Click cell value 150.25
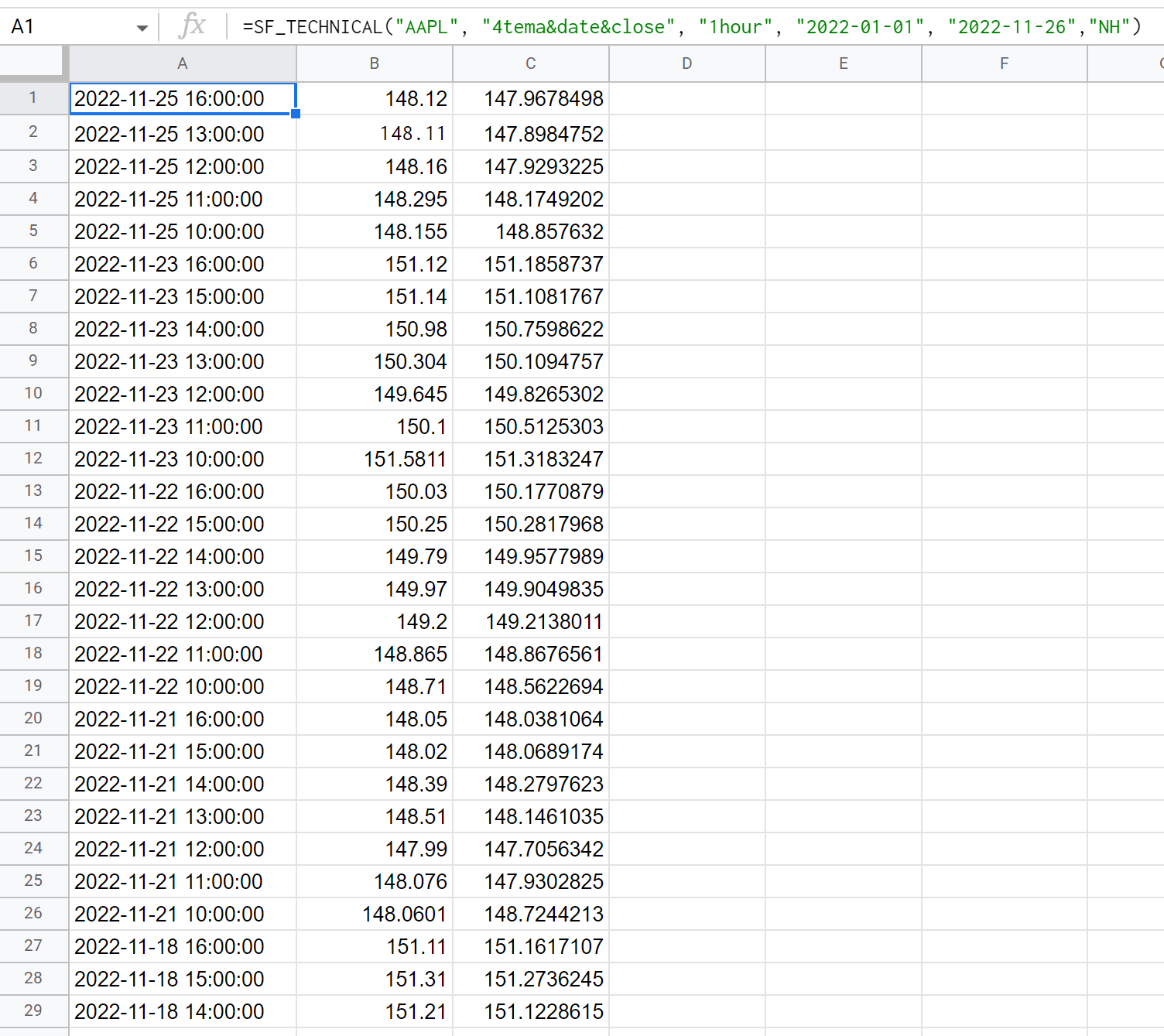The image size is (1164, 1036). point(375,524)
